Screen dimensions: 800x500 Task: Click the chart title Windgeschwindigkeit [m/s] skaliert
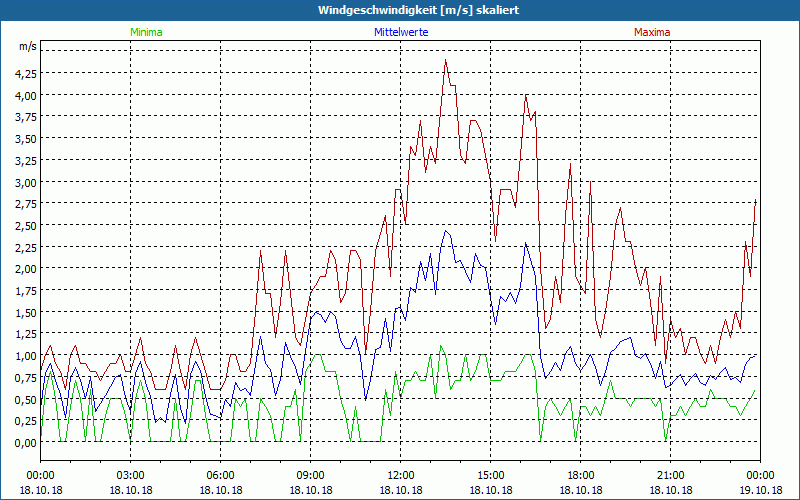coord(418,10)
